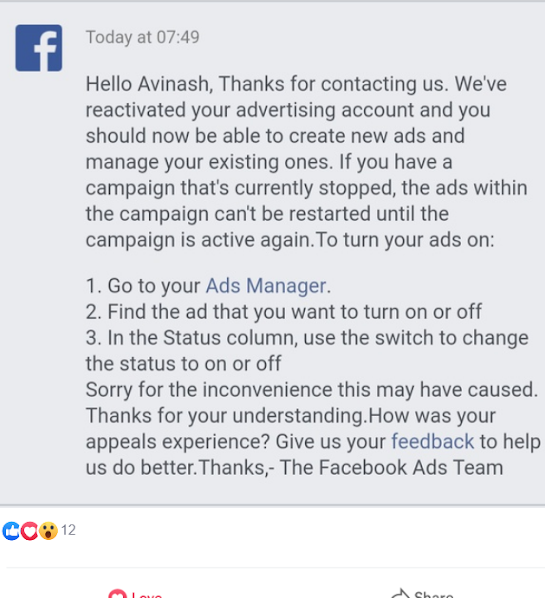Click step 1 Go to your text
Viewport: 545px width, 598px height.
coord(143,286)
